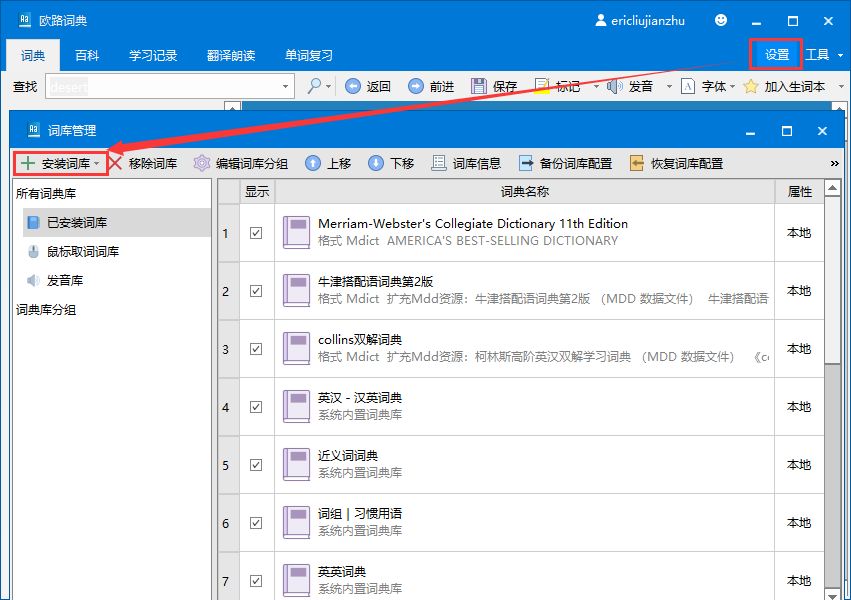
Task: Click the 显示 column header
Action: 257,192
